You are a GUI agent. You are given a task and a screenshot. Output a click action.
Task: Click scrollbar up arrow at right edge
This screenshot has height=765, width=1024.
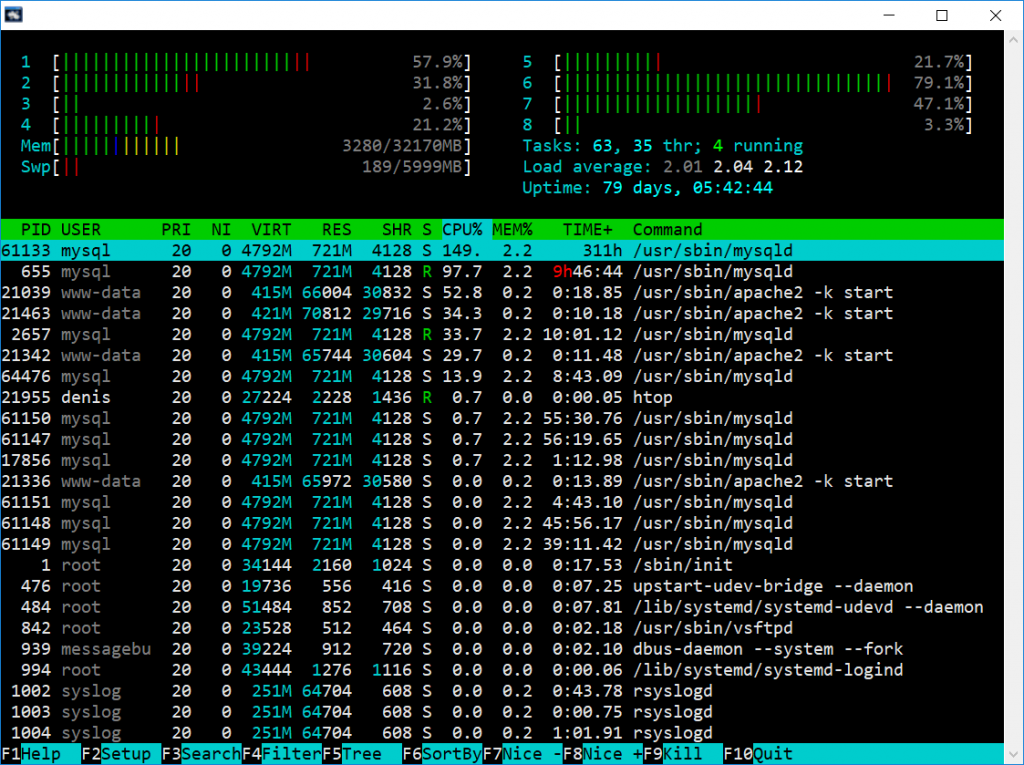(1014, 39)
